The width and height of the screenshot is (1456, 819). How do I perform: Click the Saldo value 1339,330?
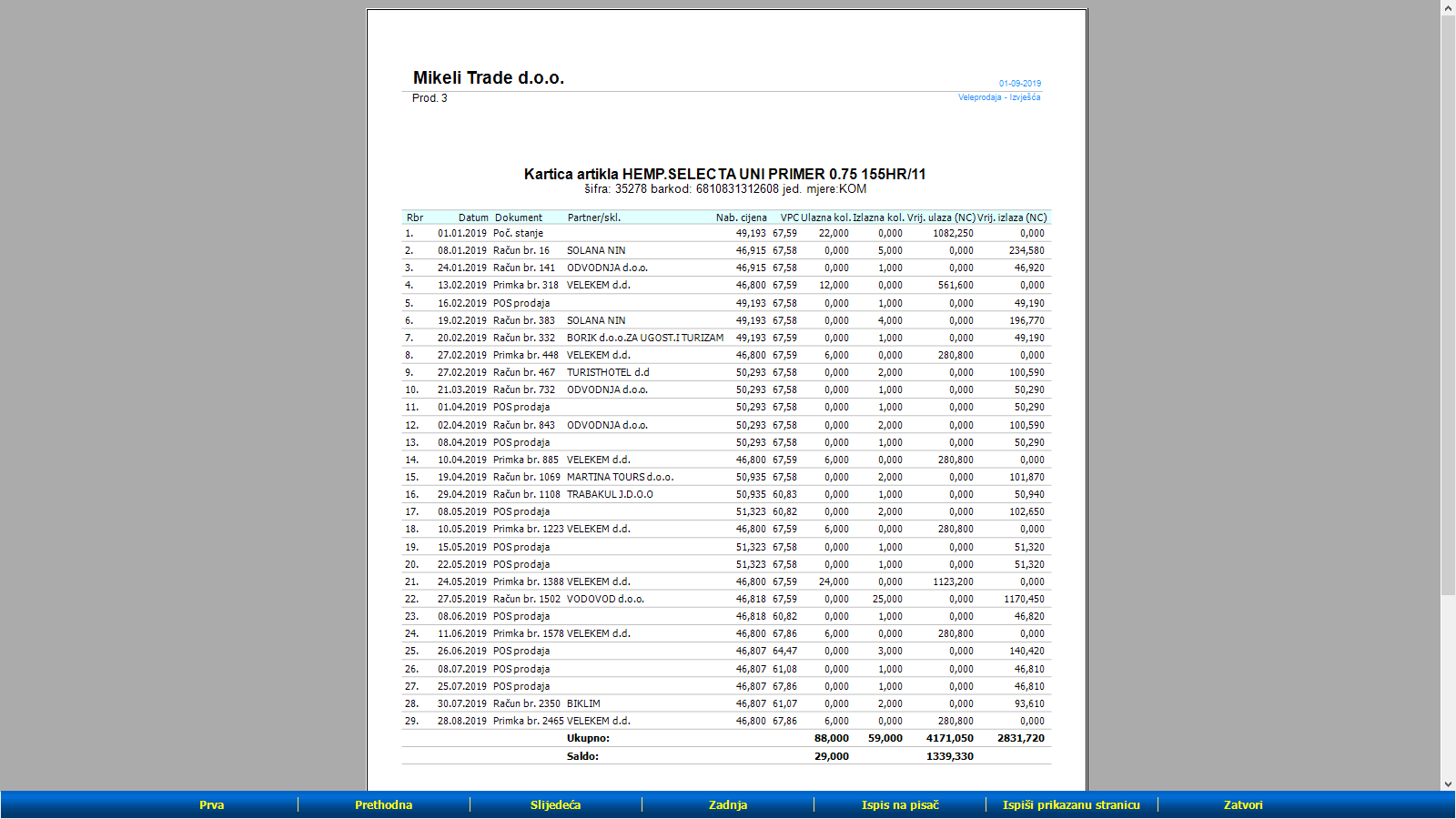(949, 756)
